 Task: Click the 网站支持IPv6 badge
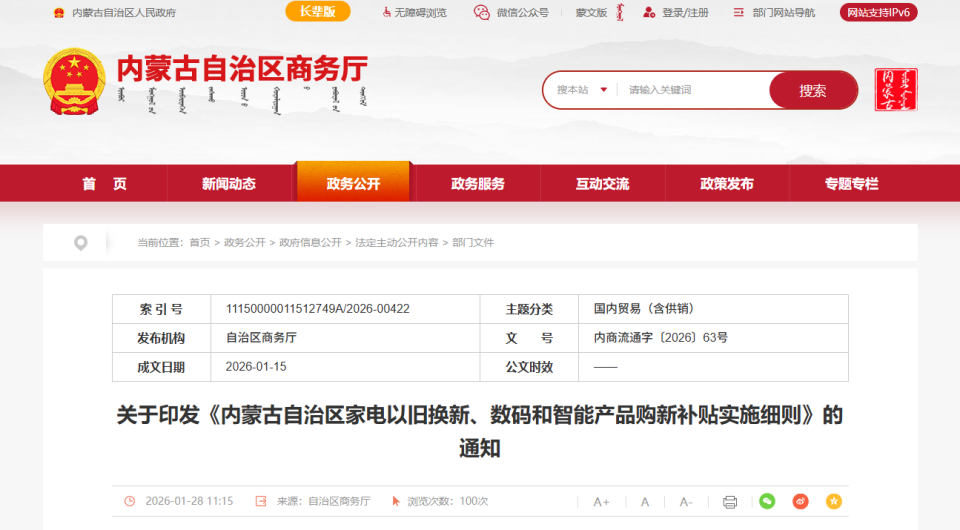pos(879,12)
